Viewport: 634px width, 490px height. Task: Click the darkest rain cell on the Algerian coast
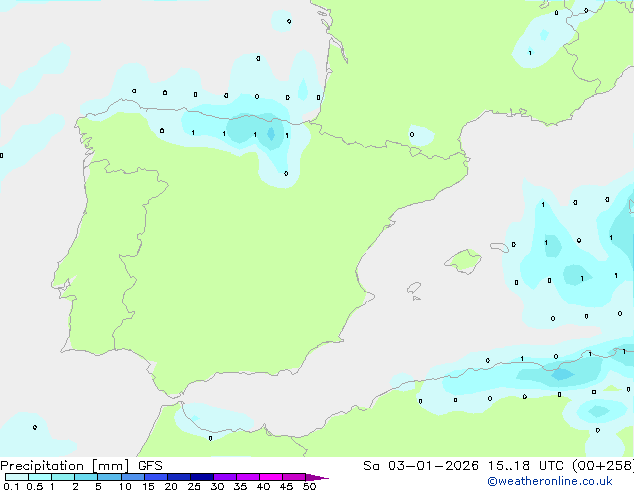[562, 374]
